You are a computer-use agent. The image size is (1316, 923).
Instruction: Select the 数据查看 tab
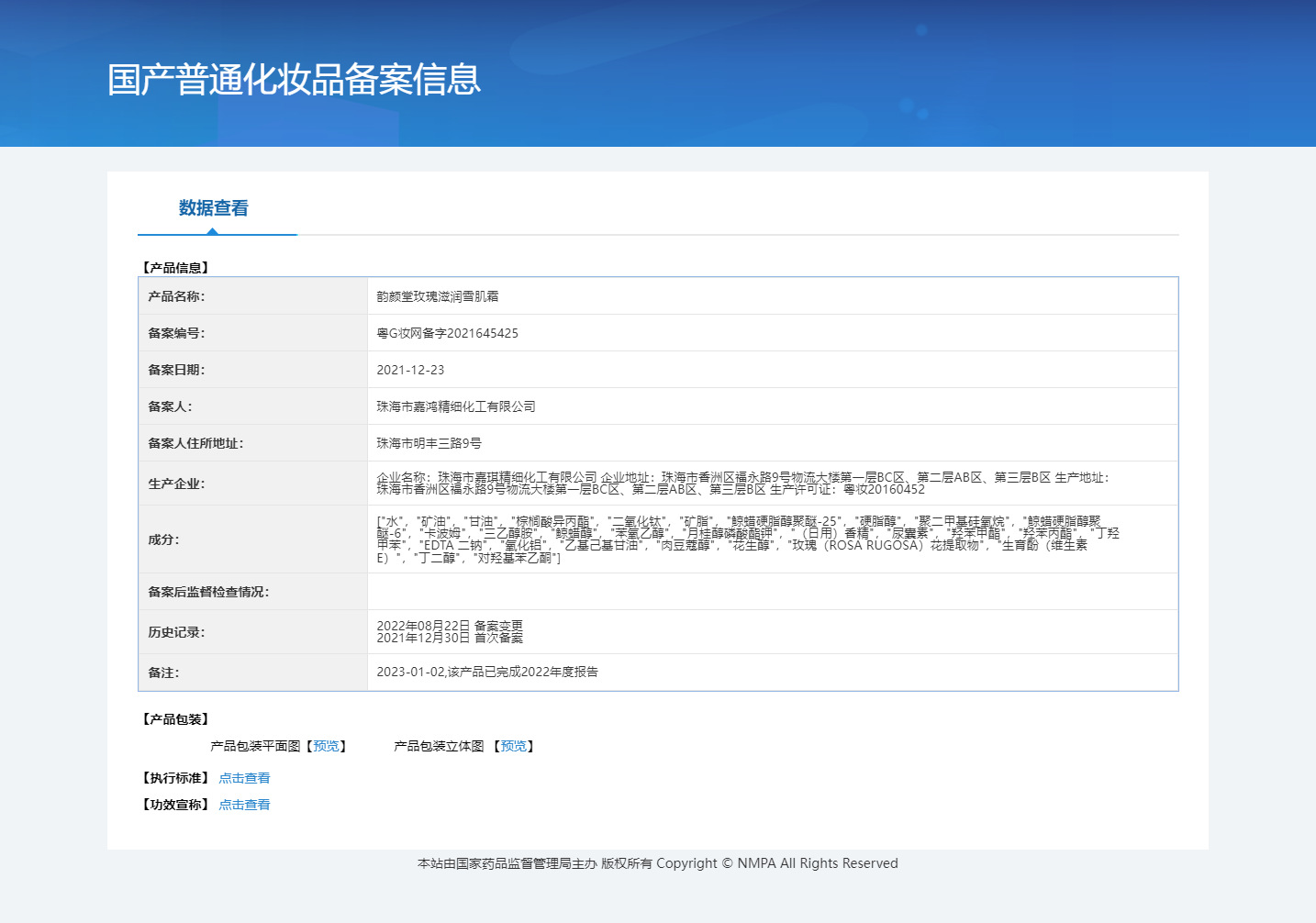(x=214, y=208)
